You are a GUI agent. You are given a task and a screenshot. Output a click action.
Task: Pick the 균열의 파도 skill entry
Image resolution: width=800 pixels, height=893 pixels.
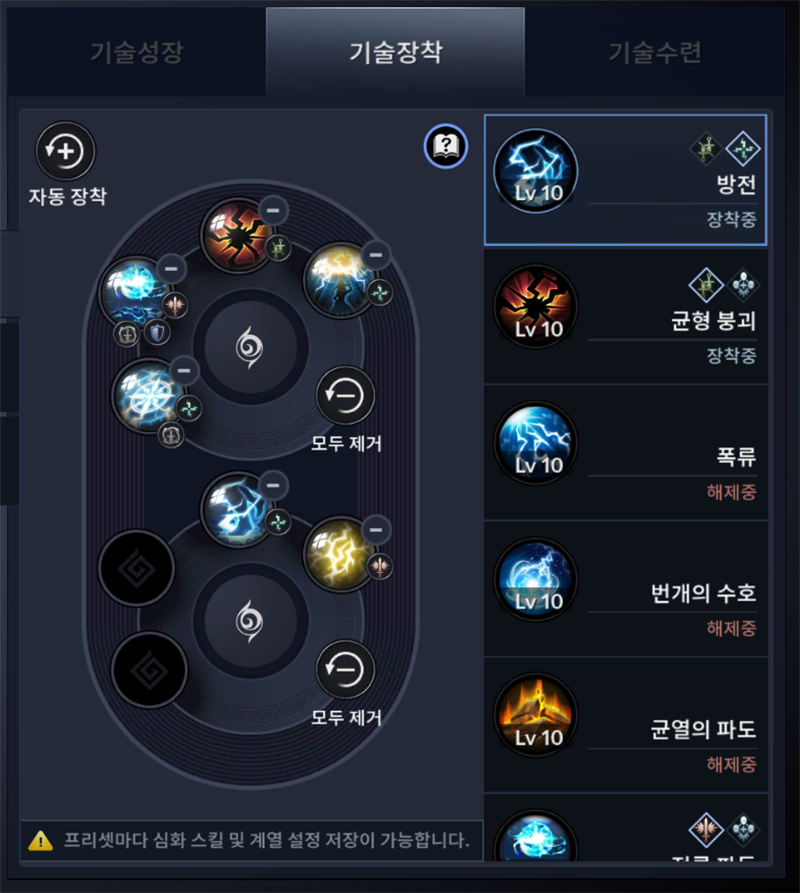[x=625, y=725]
